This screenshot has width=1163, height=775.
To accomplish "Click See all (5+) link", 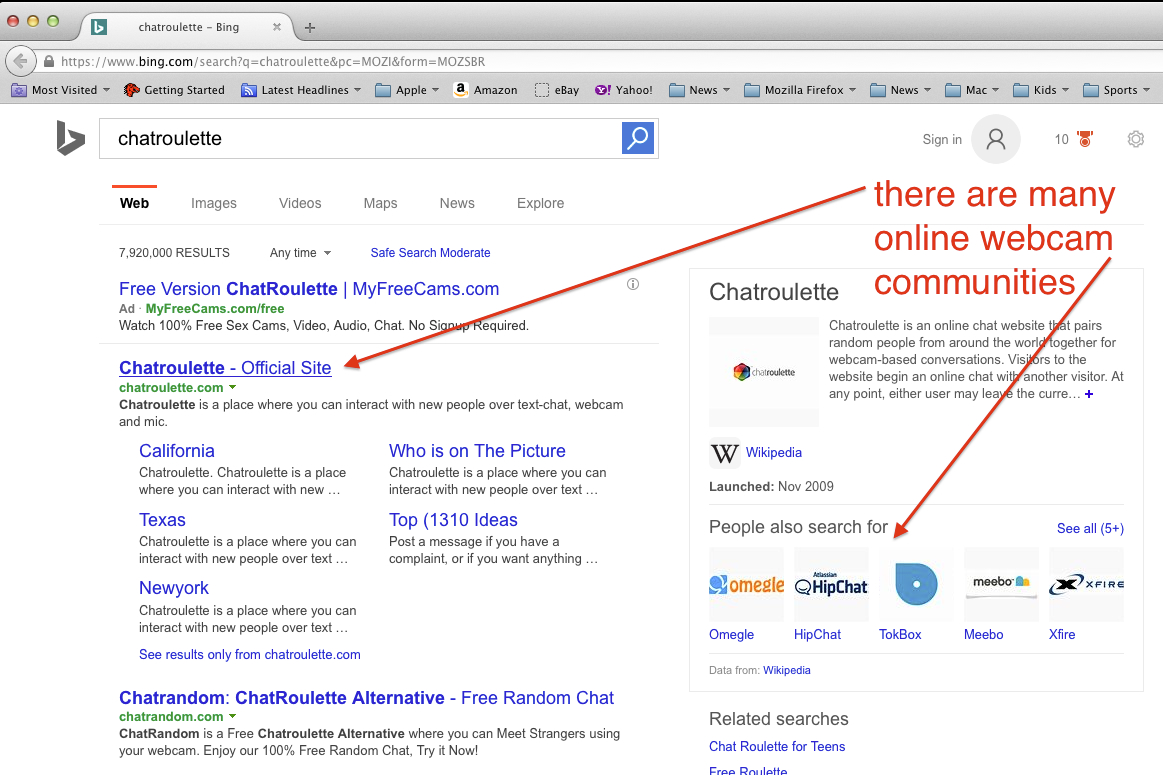I will (1090, 528).
